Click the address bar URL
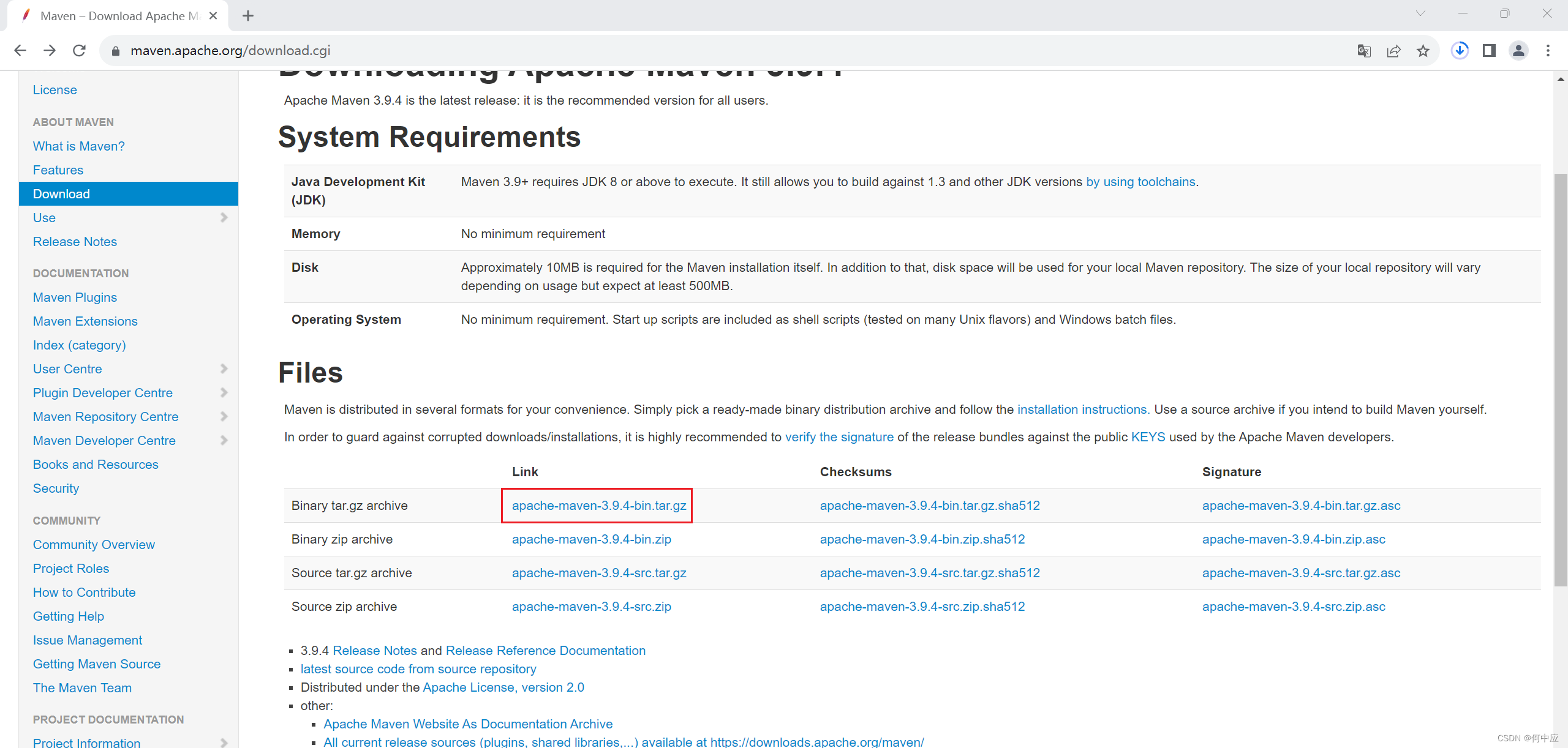Viewport: 1568px width, 748px height. [x=230, y=51]
